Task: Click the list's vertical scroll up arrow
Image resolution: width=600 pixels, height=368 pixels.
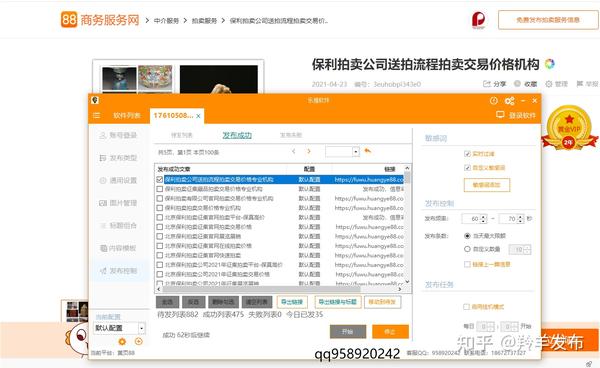Action: (x=407, y=168)
